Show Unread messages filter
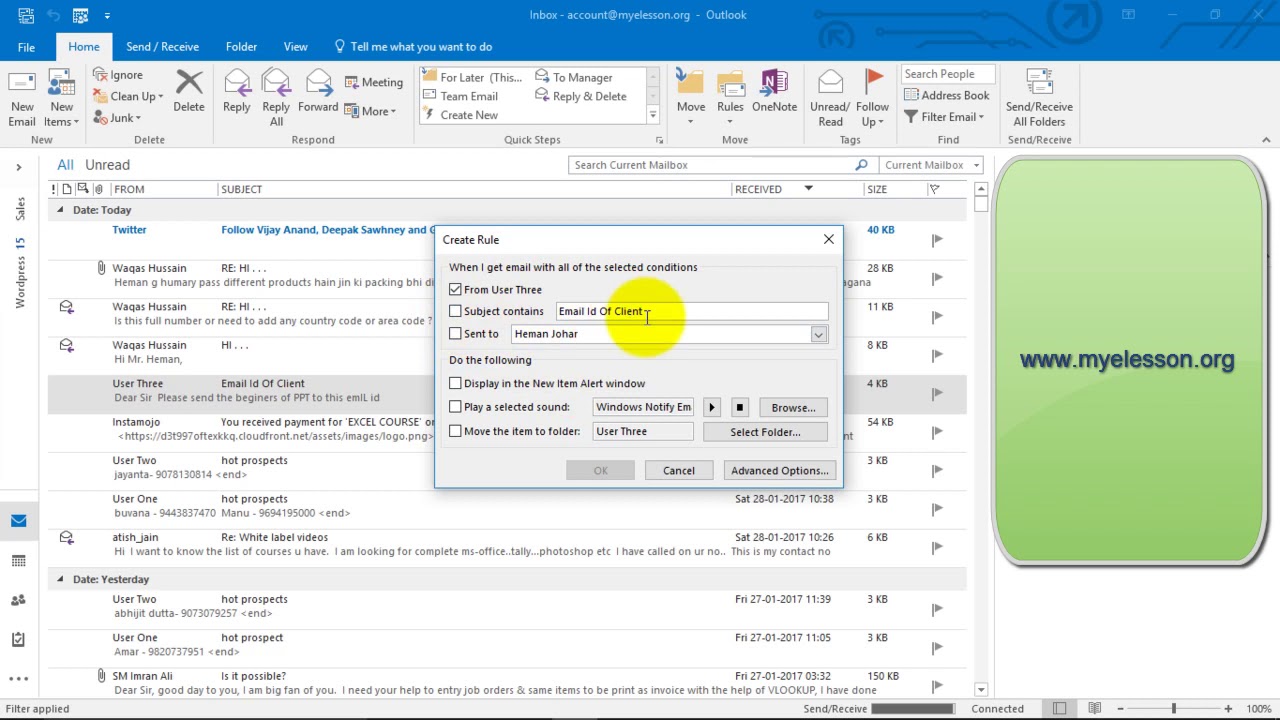Image resolution: width=1280 pixels, height=720 pixels. point(107,165)
